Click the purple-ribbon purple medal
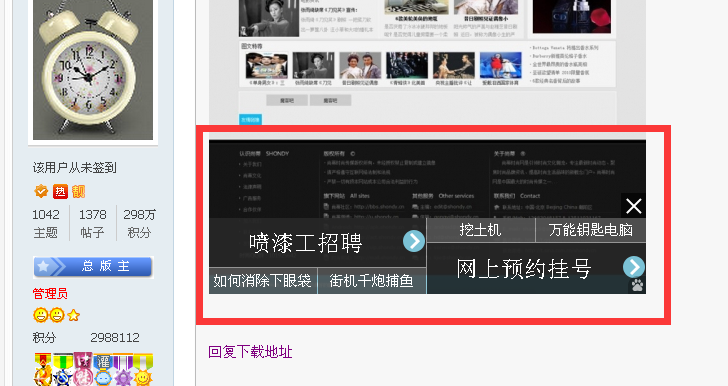The height and width of the screenshot is (386, 728). click(123, 370)
